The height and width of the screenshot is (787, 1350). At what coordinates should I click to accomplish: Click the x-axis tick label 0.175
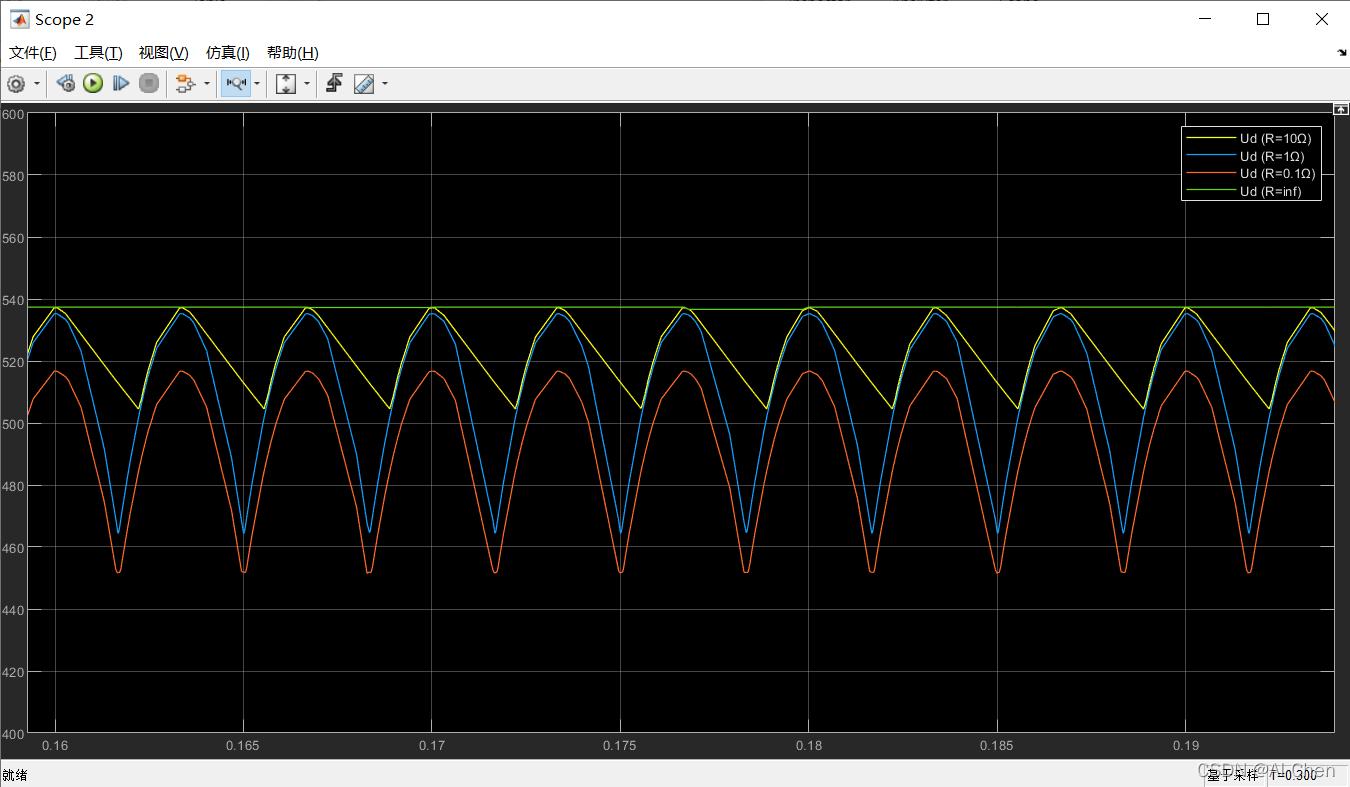(x=620, y=746)
